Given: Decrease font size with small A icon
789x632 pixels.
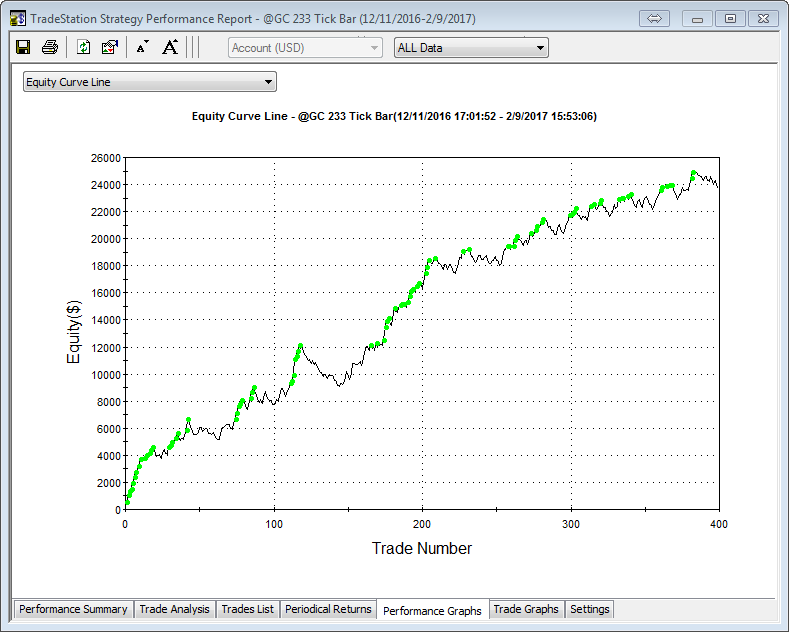Looking at the screenshot, I should pyautogui.click(x=142, y=47).
